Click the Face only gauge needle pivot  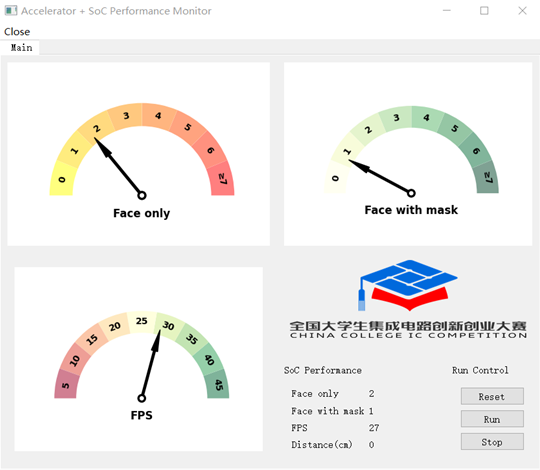point(142,195)
